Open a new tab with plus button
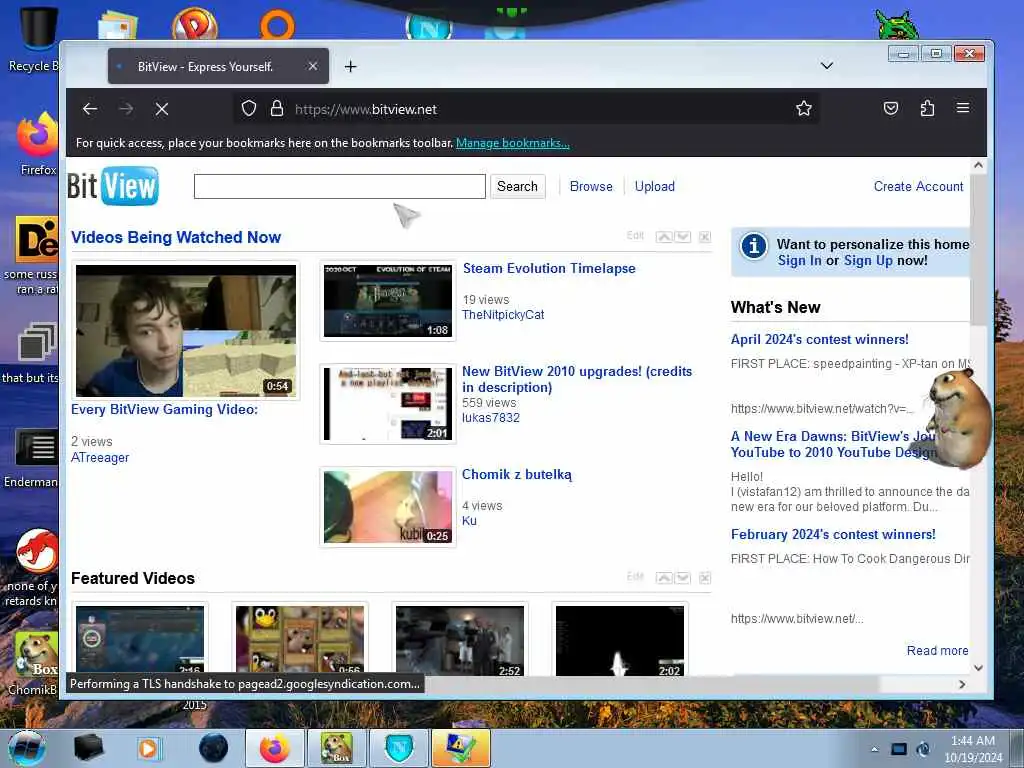 point(351,67)
